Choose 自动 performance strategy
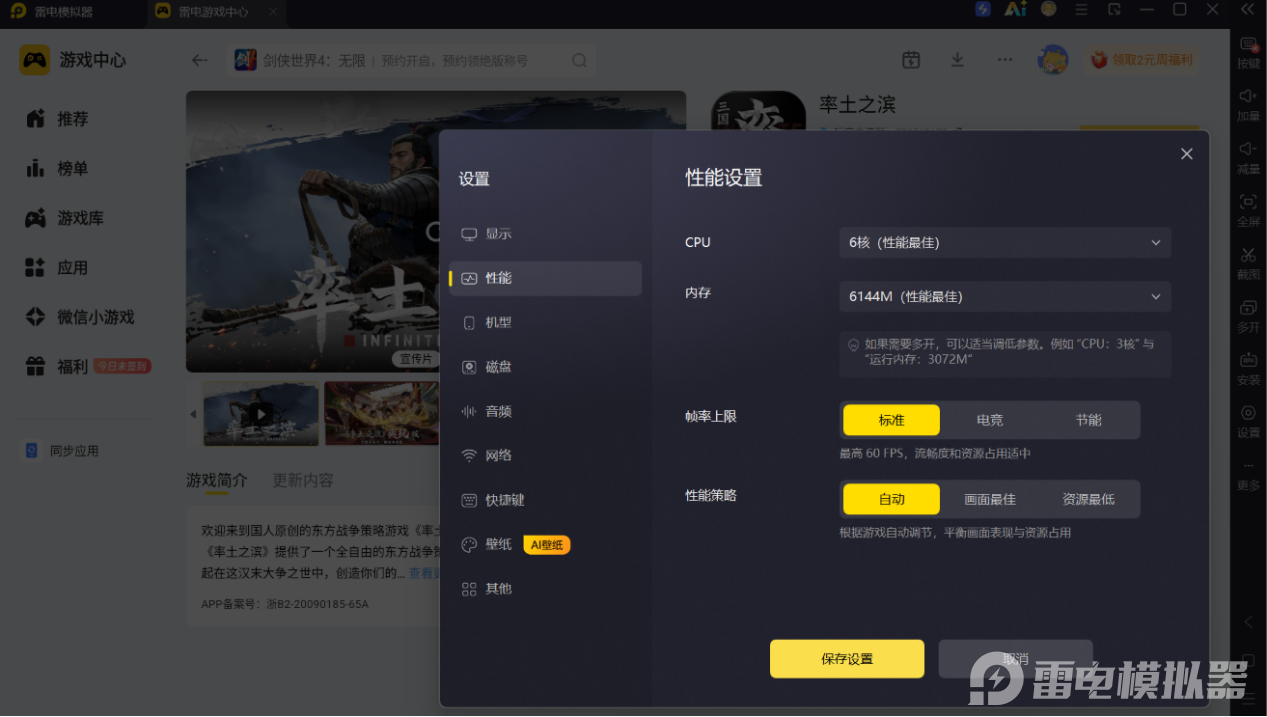 pyautogui.click(x=891, y=499)
